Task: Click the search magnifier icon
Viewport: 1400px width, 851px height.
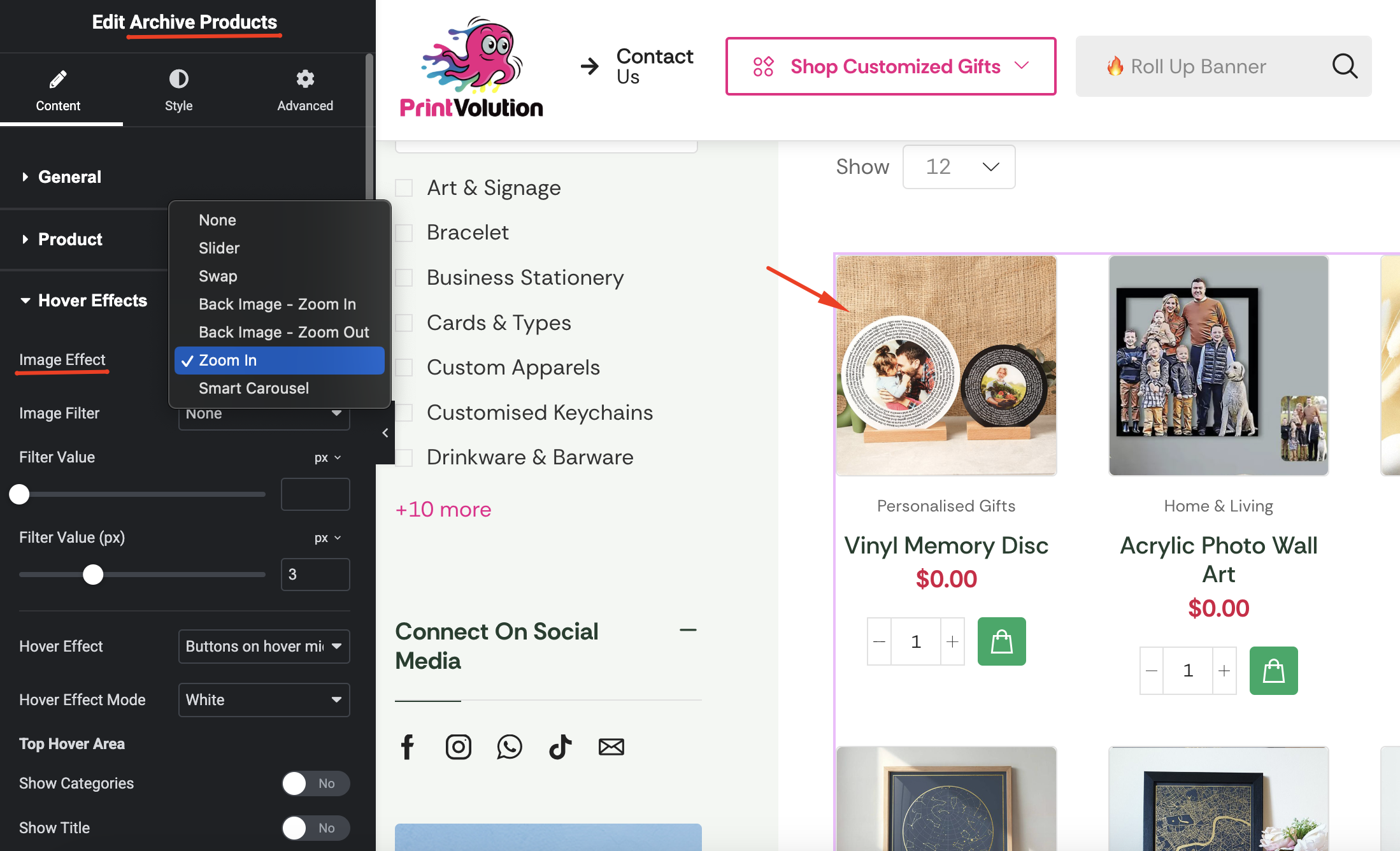Action: click(x=1345, y=66)
